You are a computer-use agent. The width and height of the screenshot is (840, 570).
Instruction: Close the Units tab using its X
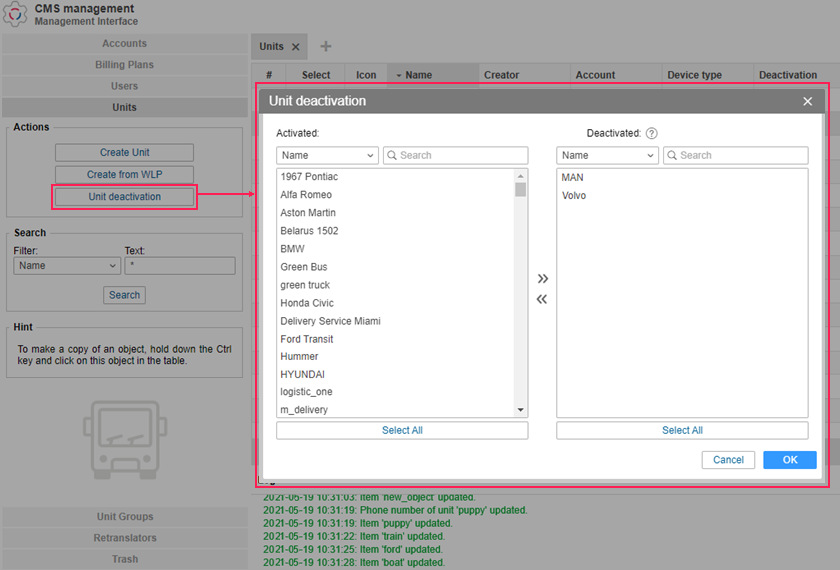coord(296,47)
